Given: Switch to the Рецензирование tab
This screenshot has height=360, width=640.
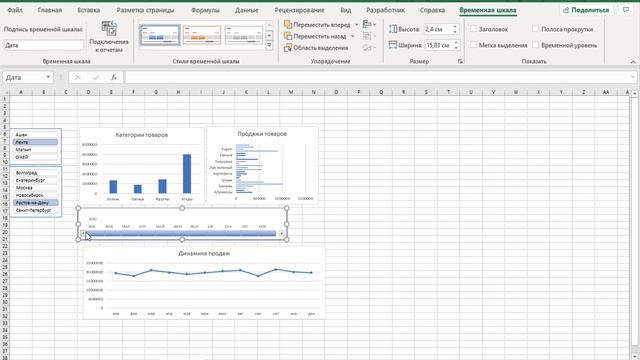Looking at the screenshot, I should click(300, 10).
